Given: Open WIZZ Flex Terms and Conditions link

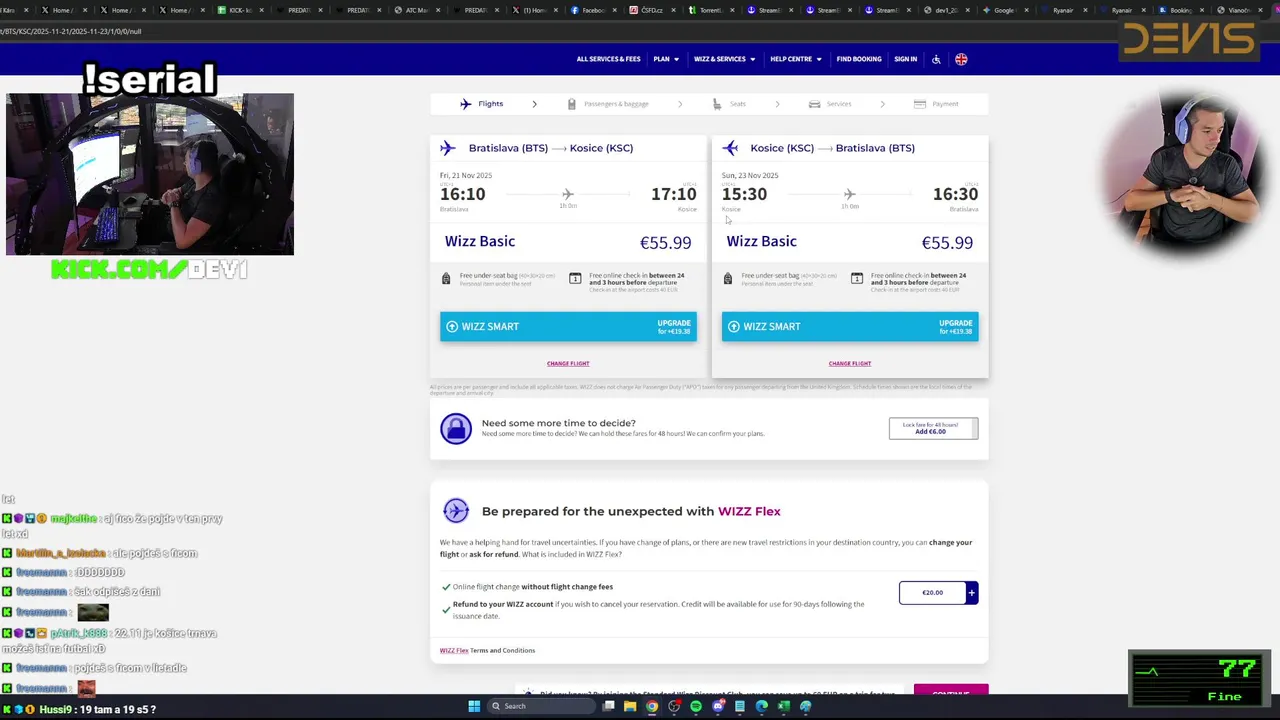Looking at the screenshot, I should [x=487, y=651].
